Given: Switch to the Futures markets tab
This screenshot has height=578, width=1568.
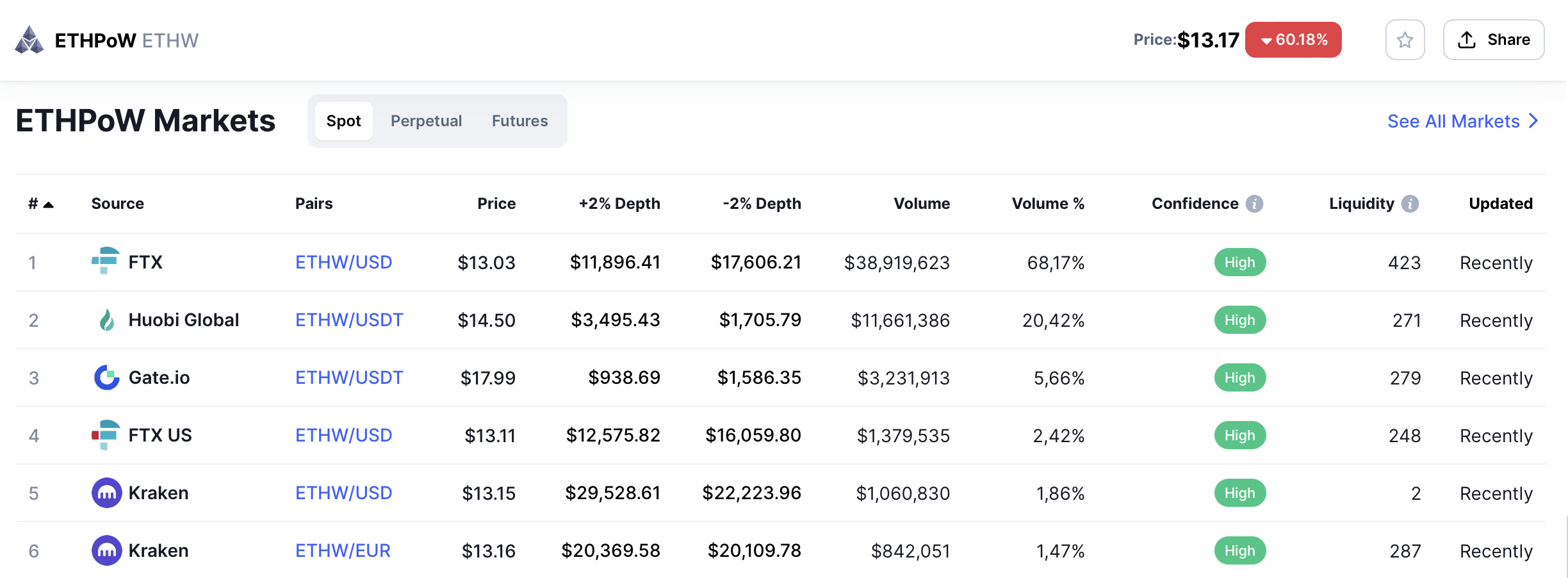Looking at the screenshot, I should (x=519, y=121).
